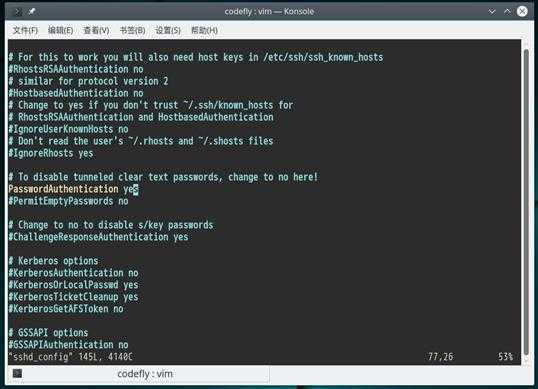Click the comment about tunneled clear text passwords
538x389 pixels.
coord(163,177)
